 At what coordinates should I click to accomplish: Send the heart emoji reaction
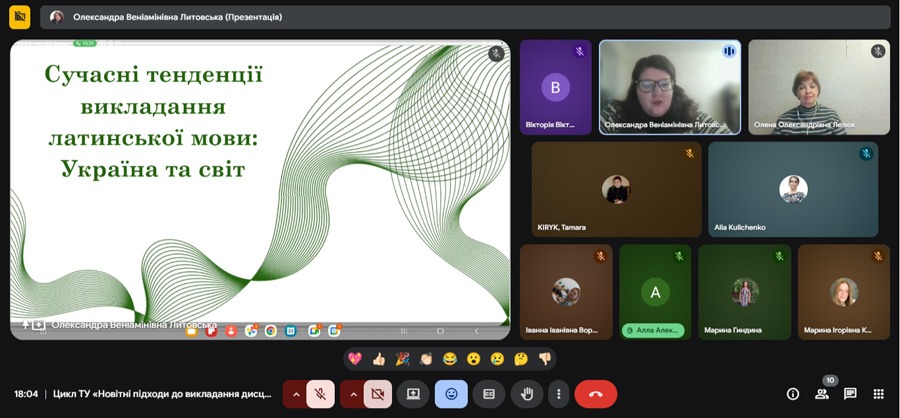tap(354, 359)
